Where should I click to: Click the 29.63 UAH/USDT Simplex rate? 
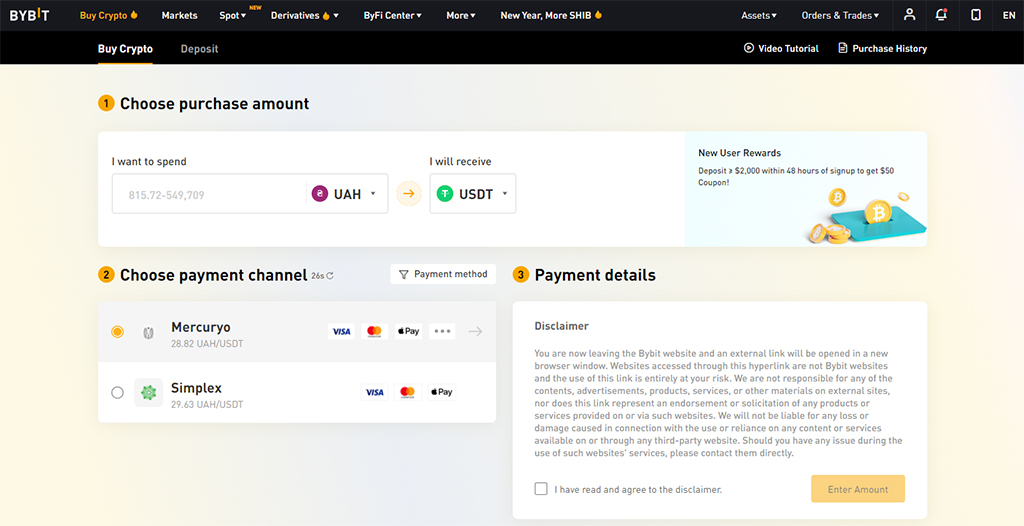[x=207, y=404]
